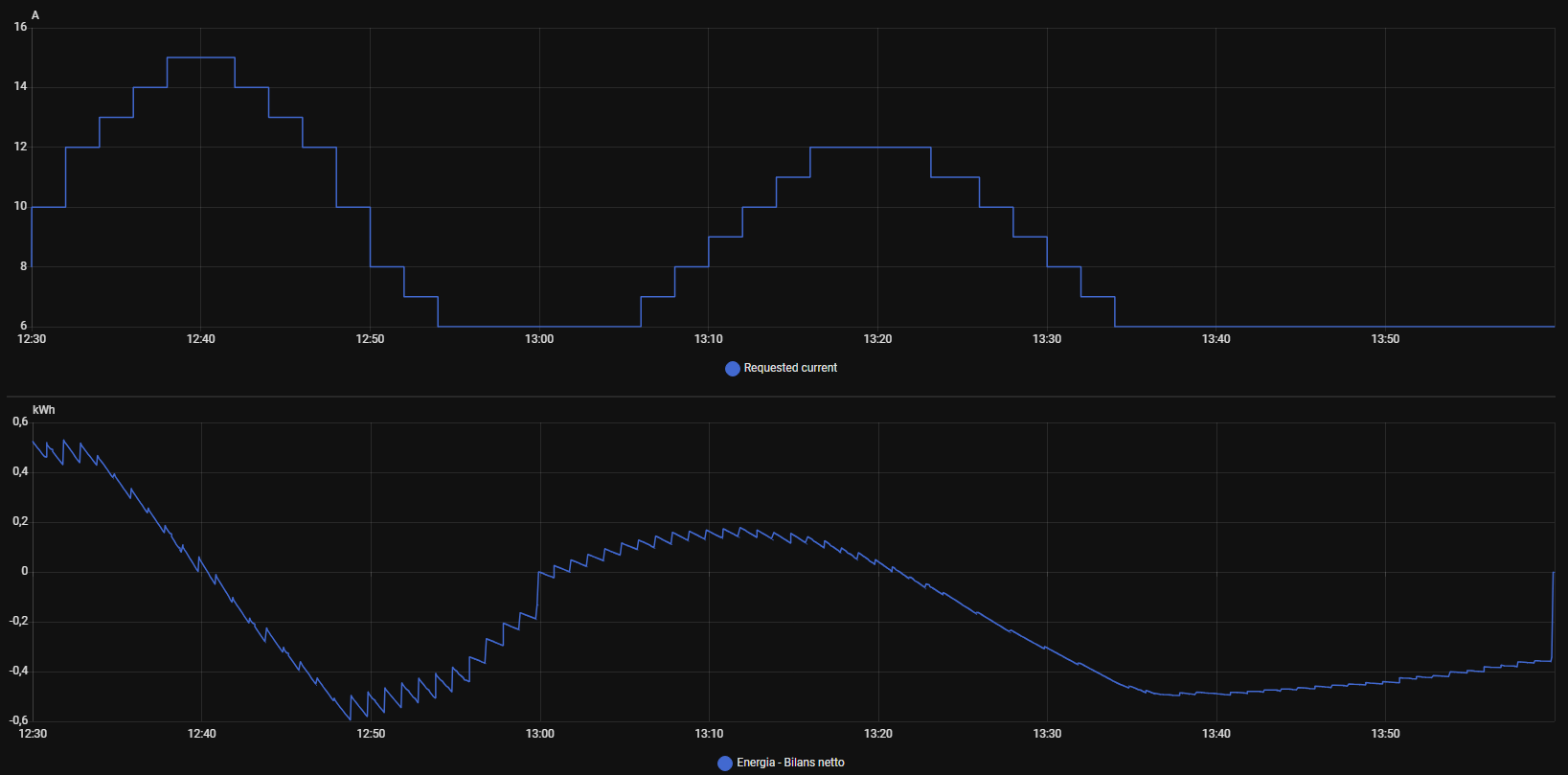Click the 0,6 value on the lower y-axis

coord(20,422)
